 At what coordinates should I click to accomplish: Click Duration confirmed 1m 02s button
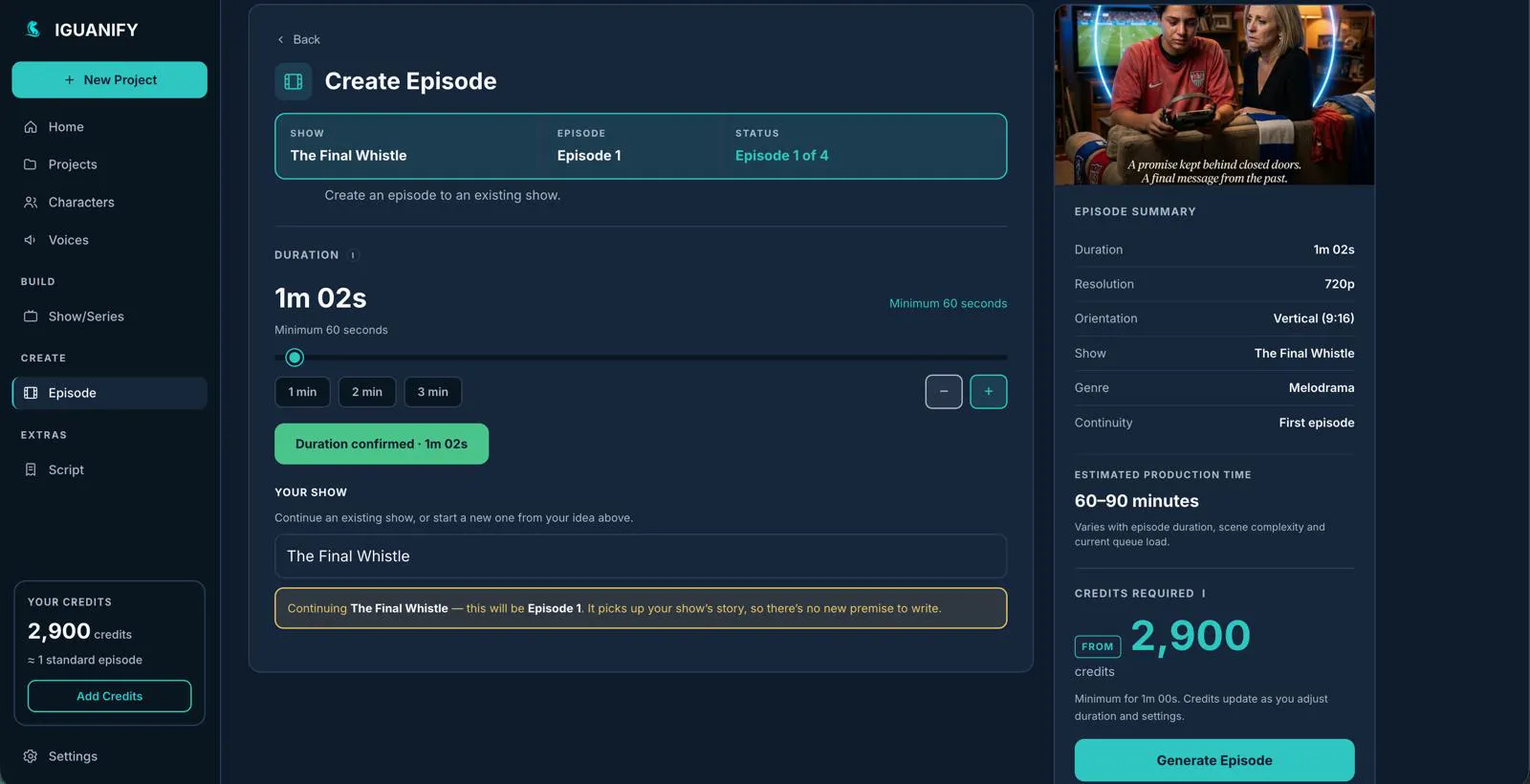(x=382, y=444)
